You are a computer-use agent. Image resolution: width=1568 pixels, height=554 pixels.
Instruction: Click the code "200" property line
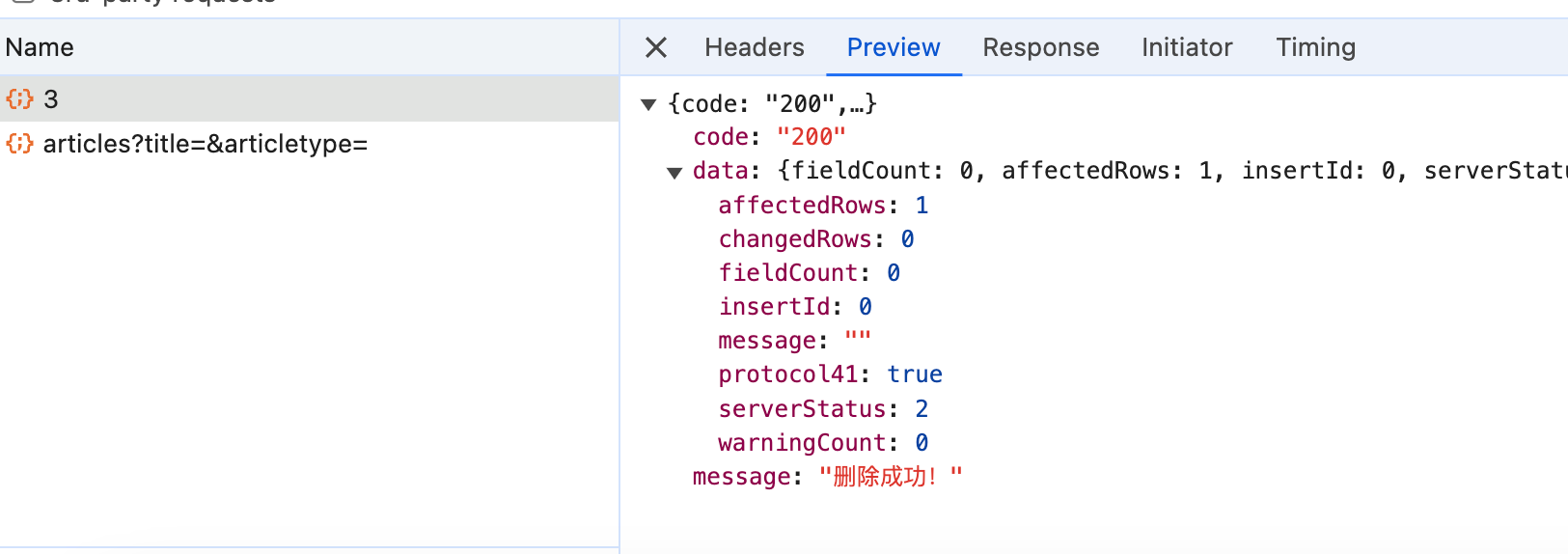pos(769,137)
